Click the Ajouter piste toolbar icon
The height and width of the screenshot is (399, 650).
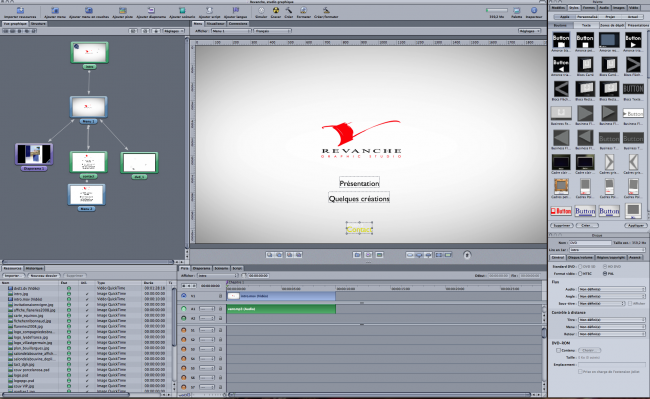pyautogui.click(x=123, y=10)
